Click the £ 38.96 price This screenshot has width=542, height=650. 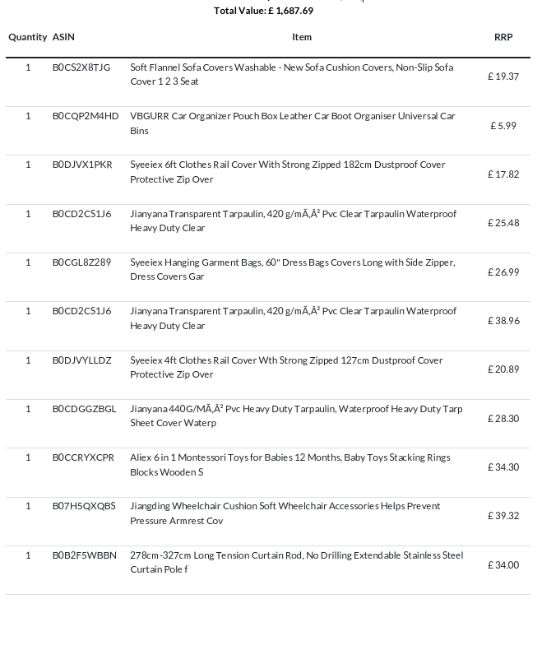tap(503, 320)
